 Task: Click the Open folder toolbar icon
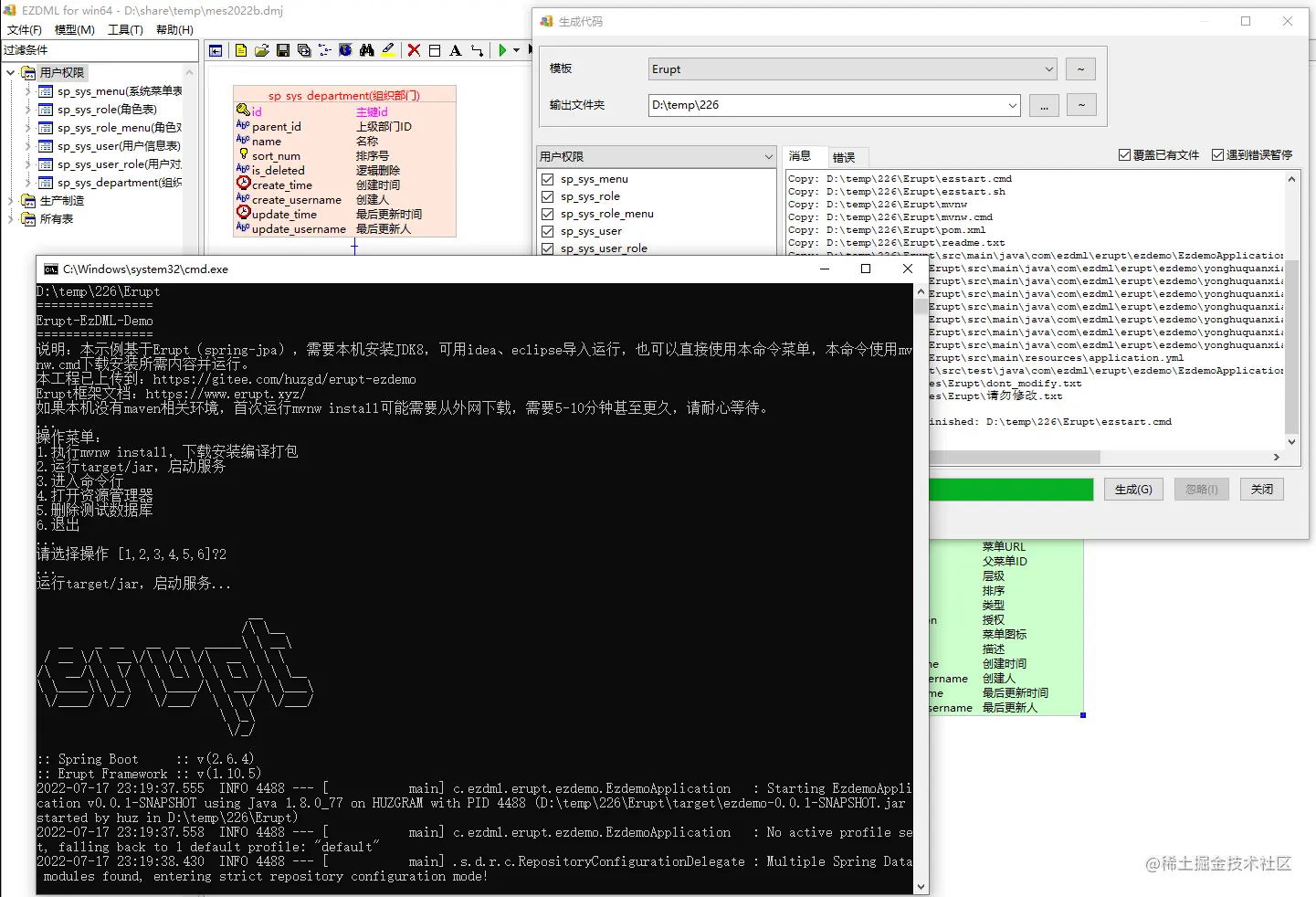tap(262, 50)
